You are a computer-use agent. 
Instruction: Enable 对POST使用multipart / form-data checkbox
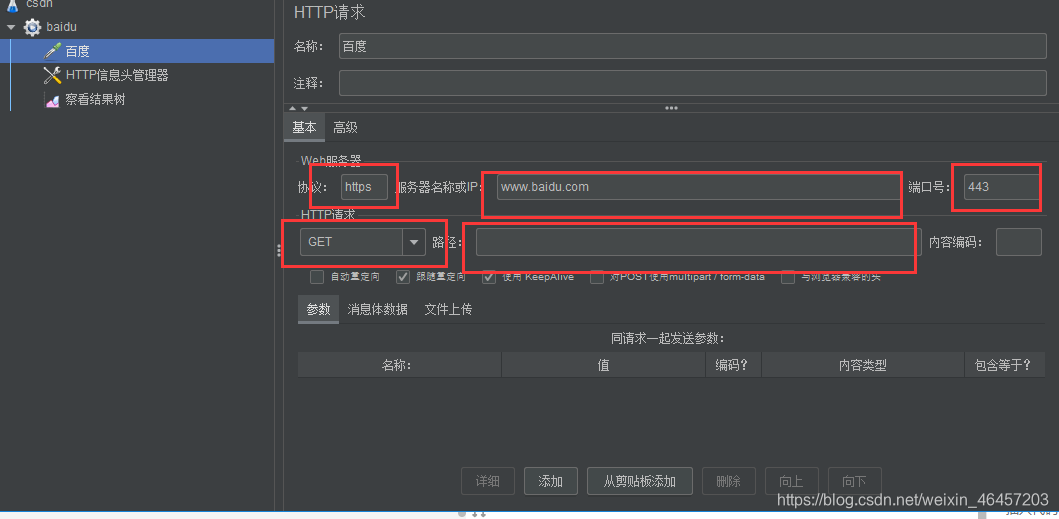[597, 276]
